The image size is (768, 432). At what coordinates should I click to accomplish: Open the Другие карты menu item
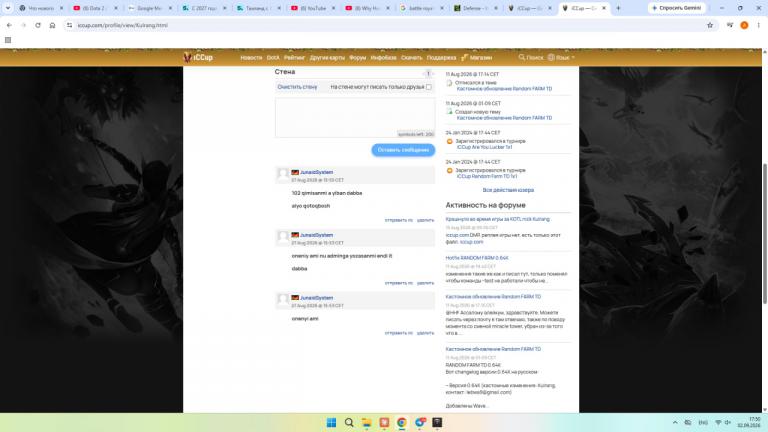[327, 57]
